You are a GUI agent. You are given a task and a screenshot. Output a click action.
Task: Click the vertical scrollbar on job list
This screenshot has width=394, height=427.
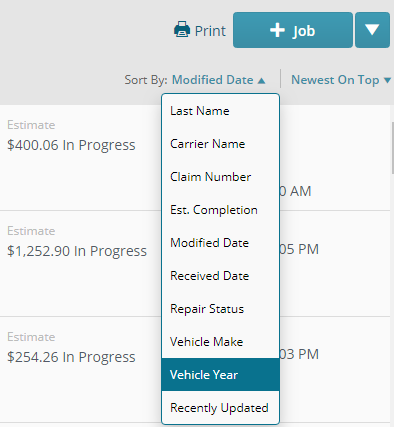point(393,147)
